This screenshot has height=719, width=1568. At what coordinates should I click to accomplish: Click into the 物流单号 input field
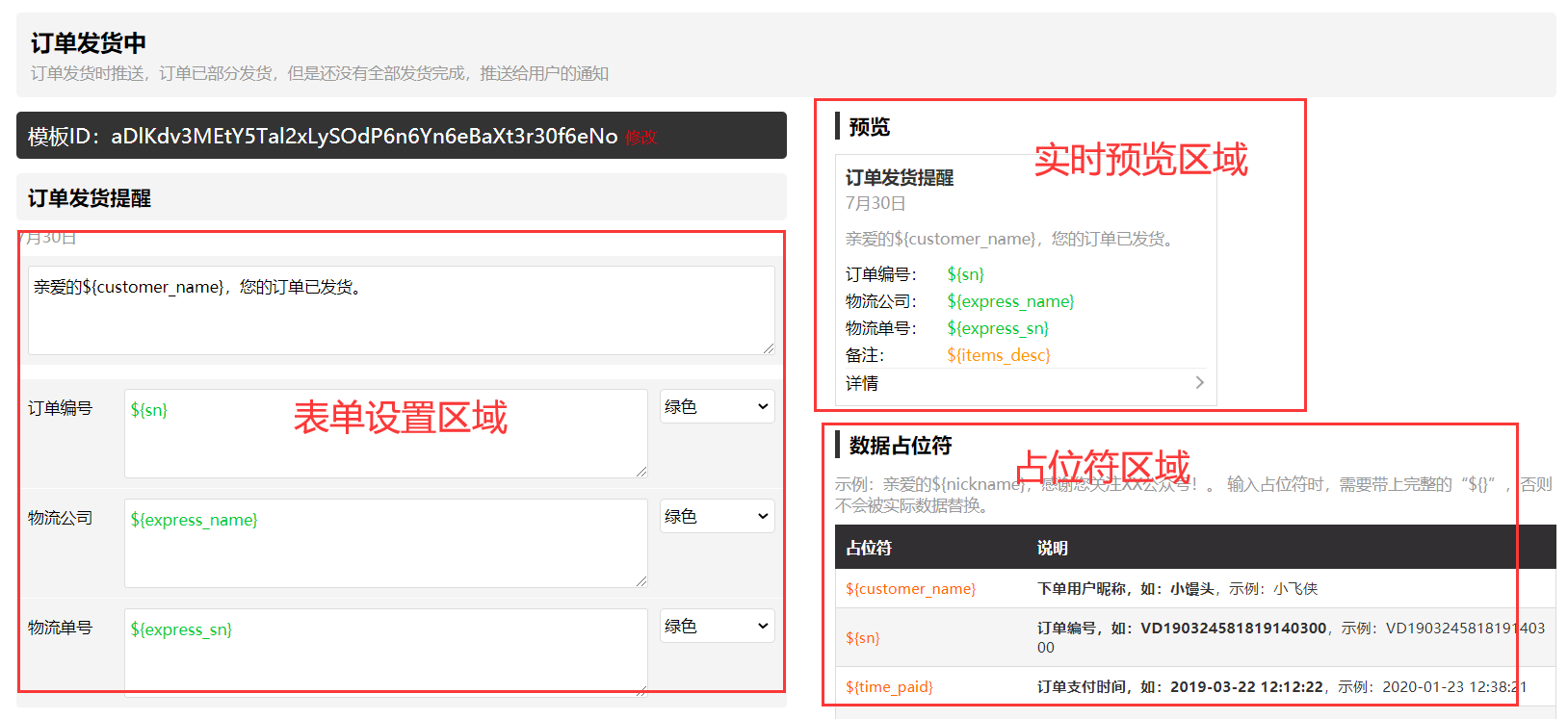coord(385,651)
